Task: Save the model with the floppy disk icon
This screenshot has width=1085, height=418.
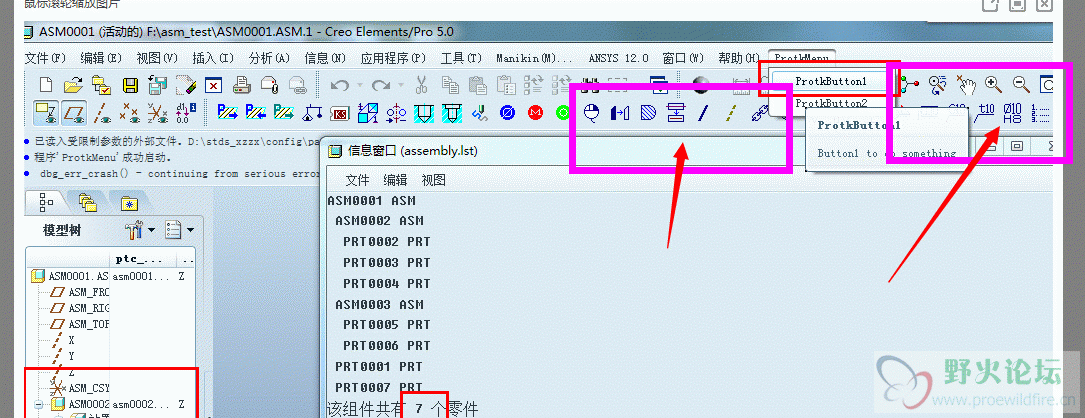Action: (x=129, y=85)
